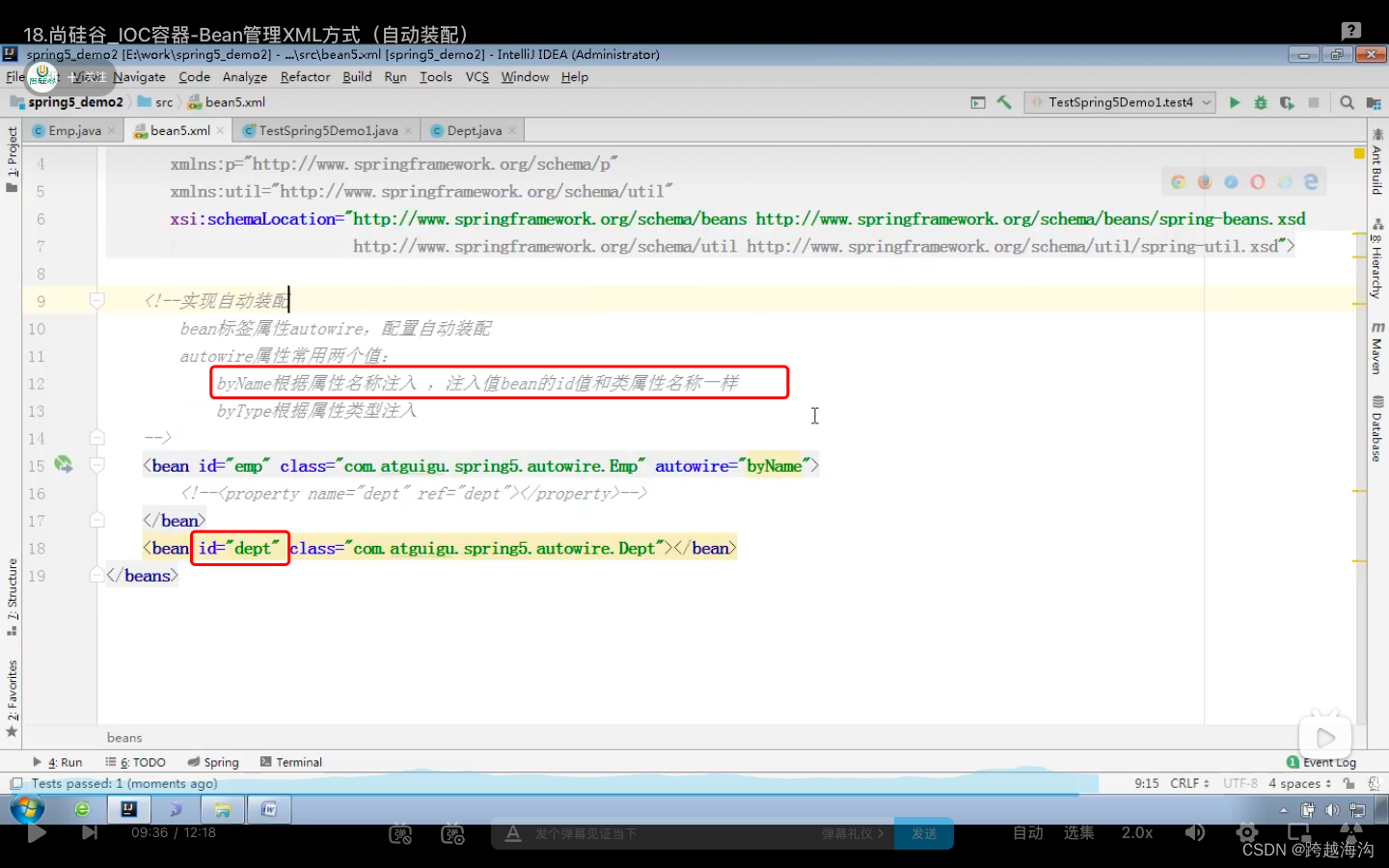This screenshot has height=868, width=1389.
Task: Click fold end marker at line 17
Action: pyautogui.click(x=96, y=520)
